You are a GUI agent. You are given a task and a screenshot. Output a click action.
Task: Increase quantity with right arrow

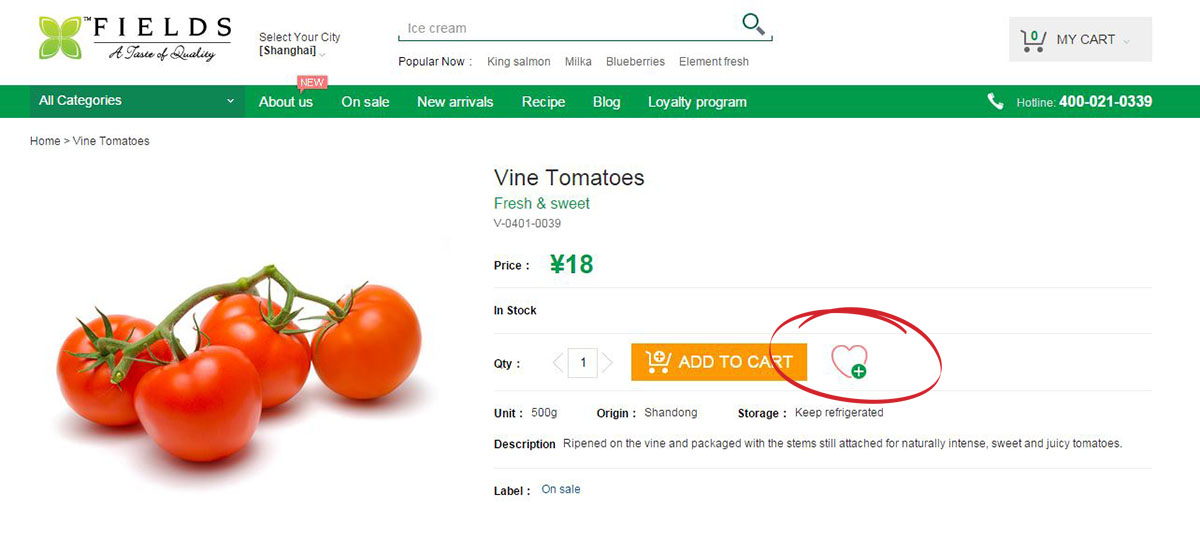607,362
